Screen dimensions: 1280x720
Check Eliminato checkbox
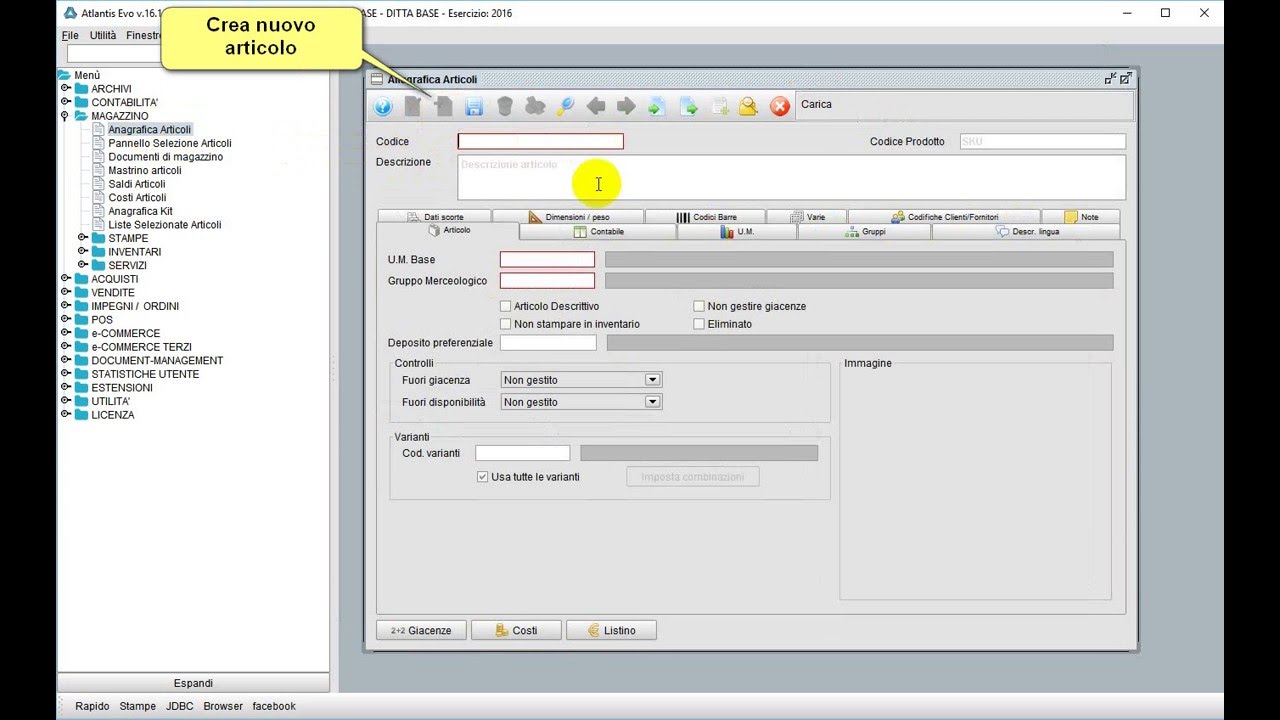[699, 324]
